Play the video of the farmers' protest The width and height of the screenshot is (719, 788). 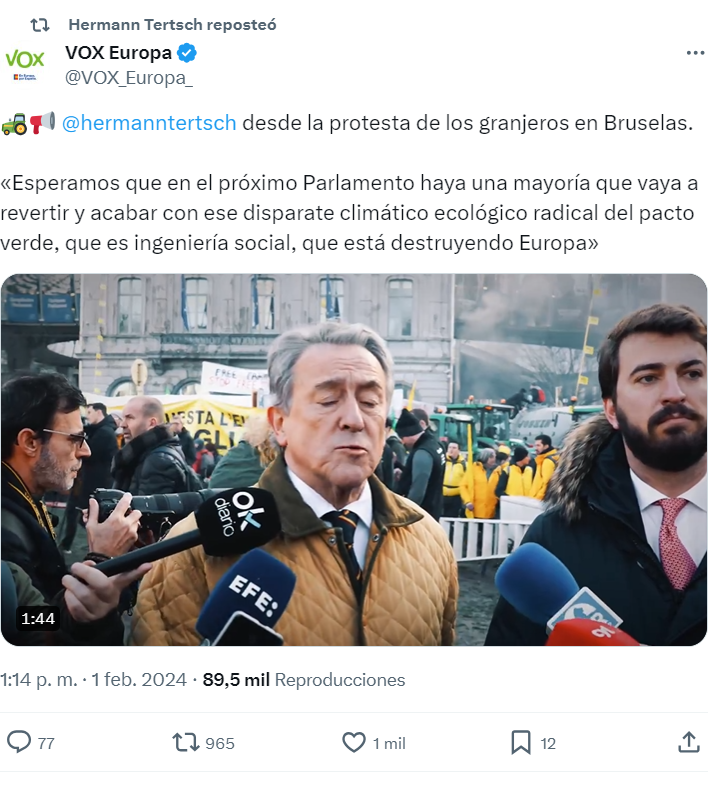[x=354, y=460]
